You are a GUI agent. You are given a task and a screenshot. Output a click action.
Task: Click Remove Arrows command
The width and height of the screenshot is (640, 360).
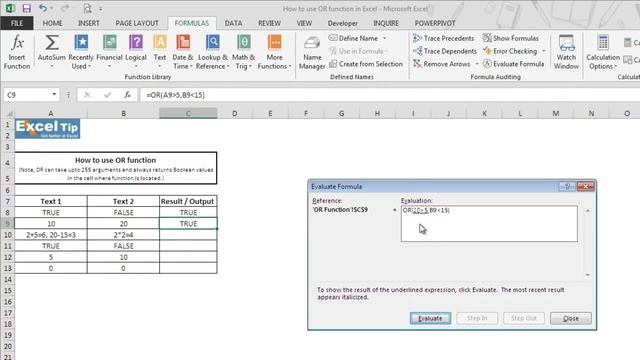(x=442, y=64)
